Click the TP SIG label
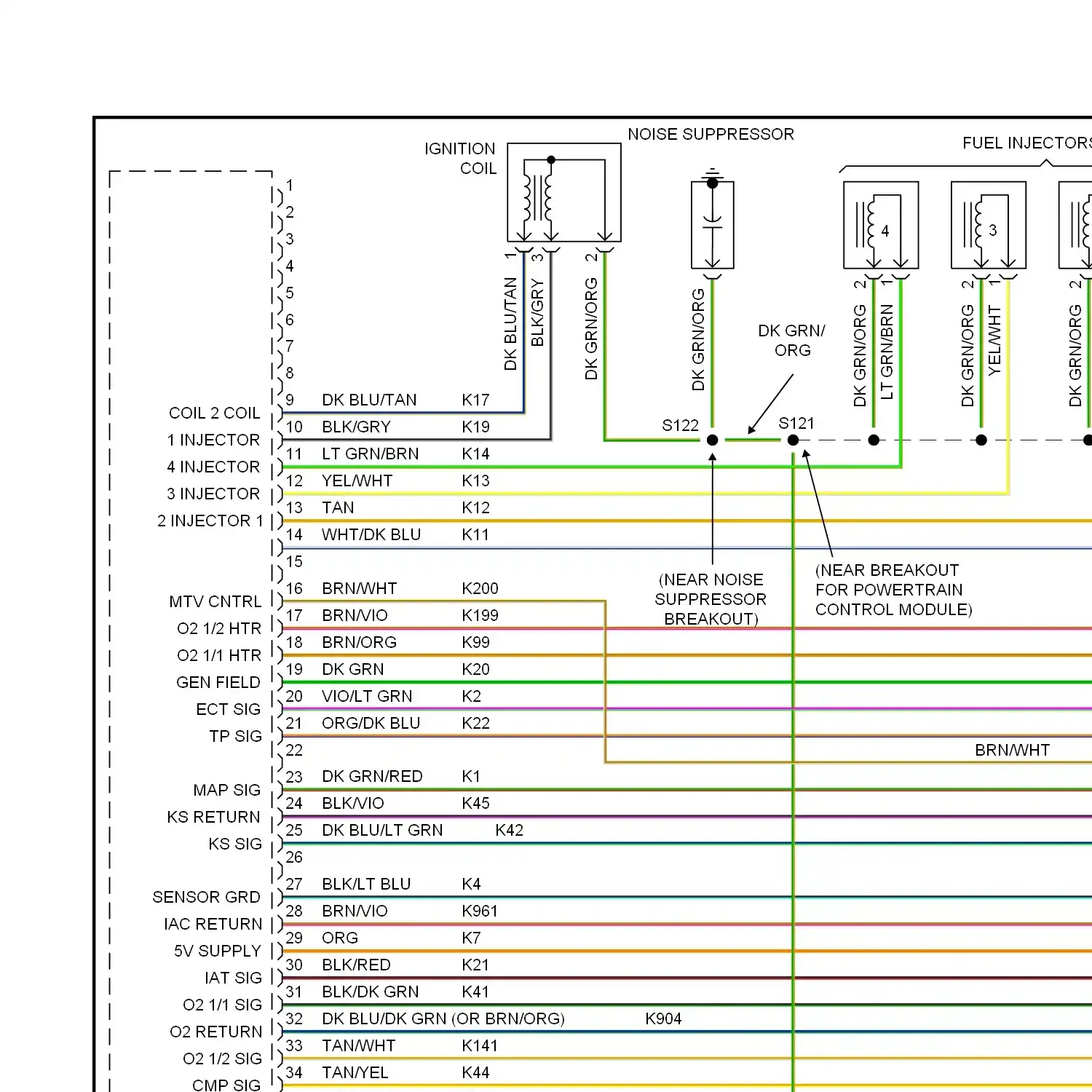 [x=236, y=736]
